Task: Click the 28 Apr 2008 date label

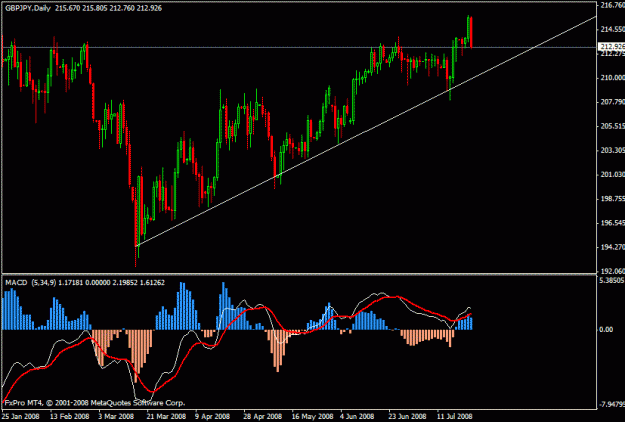Action: (x=263, y=416)
